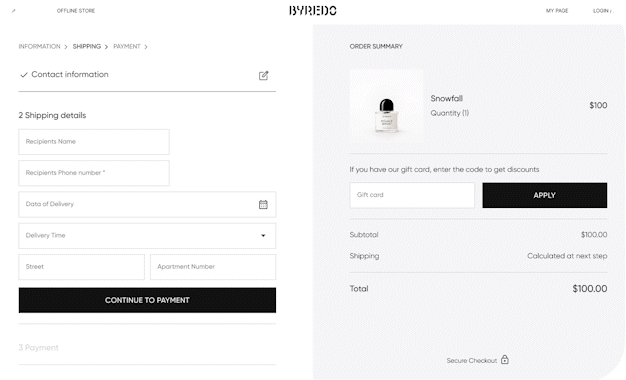Apply the gift card code

click(545, 195)
